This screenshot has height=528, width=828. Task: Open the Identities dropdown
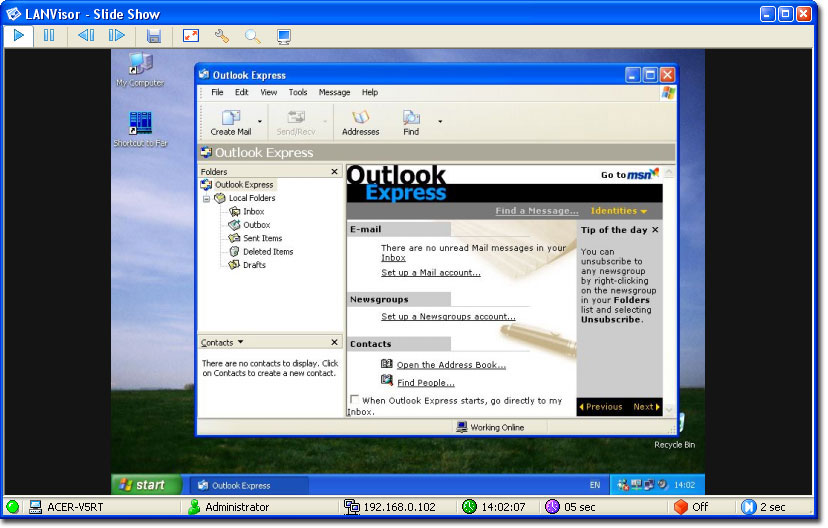point(618,211)
